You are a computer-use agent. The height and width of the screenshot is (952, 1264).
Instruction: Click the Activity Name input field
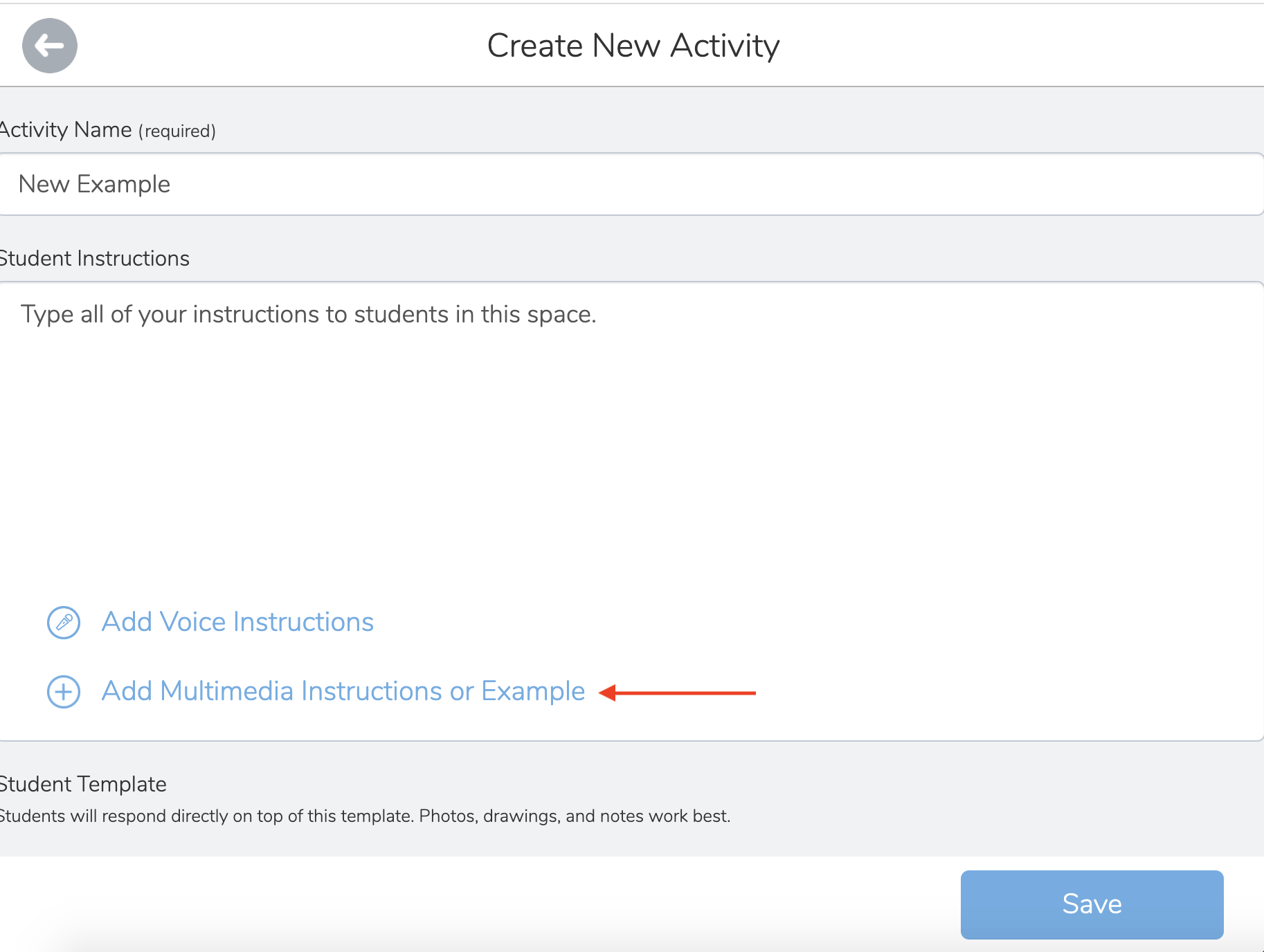click(623, 184)
